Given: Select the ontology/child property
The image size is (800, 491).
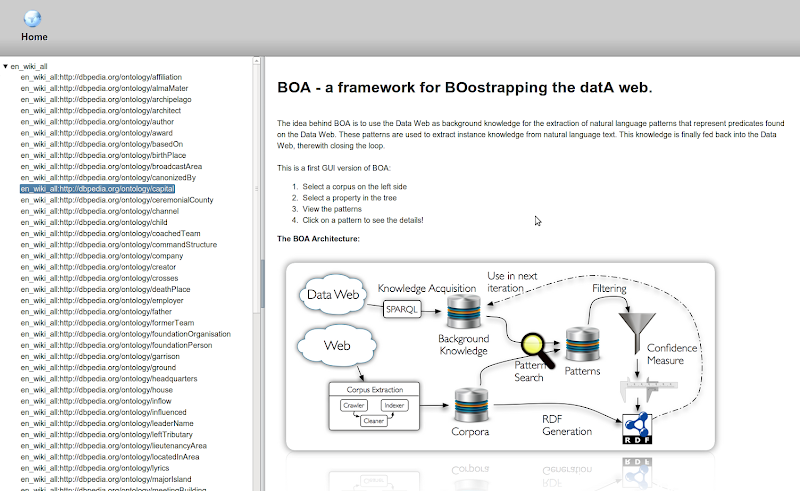Looking at the screenshot, I should (x=94, y=223).
